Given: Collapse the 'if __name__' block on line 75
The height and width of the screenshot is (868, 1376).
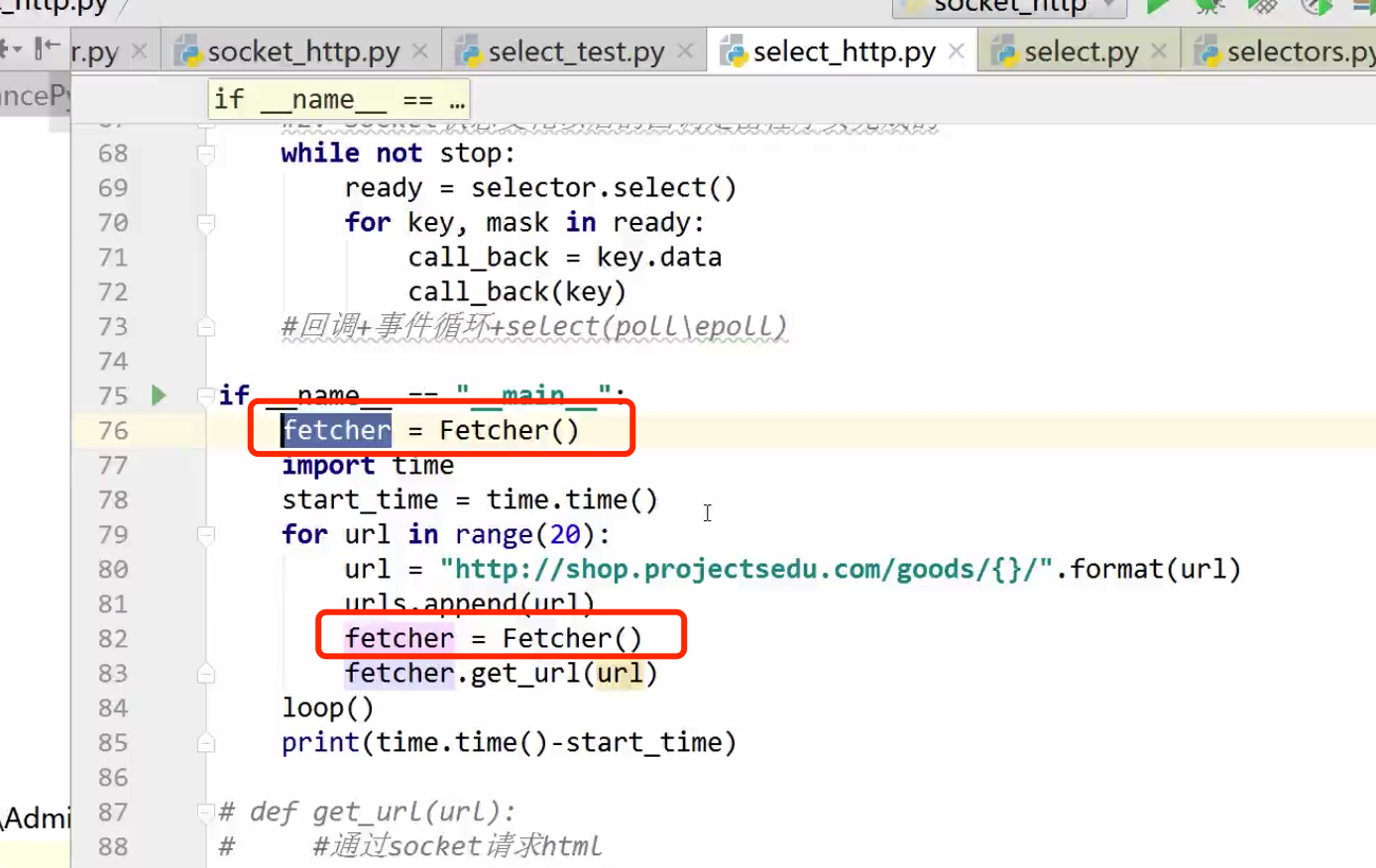Looking at the screenshot, I should (x=206, y=396).
